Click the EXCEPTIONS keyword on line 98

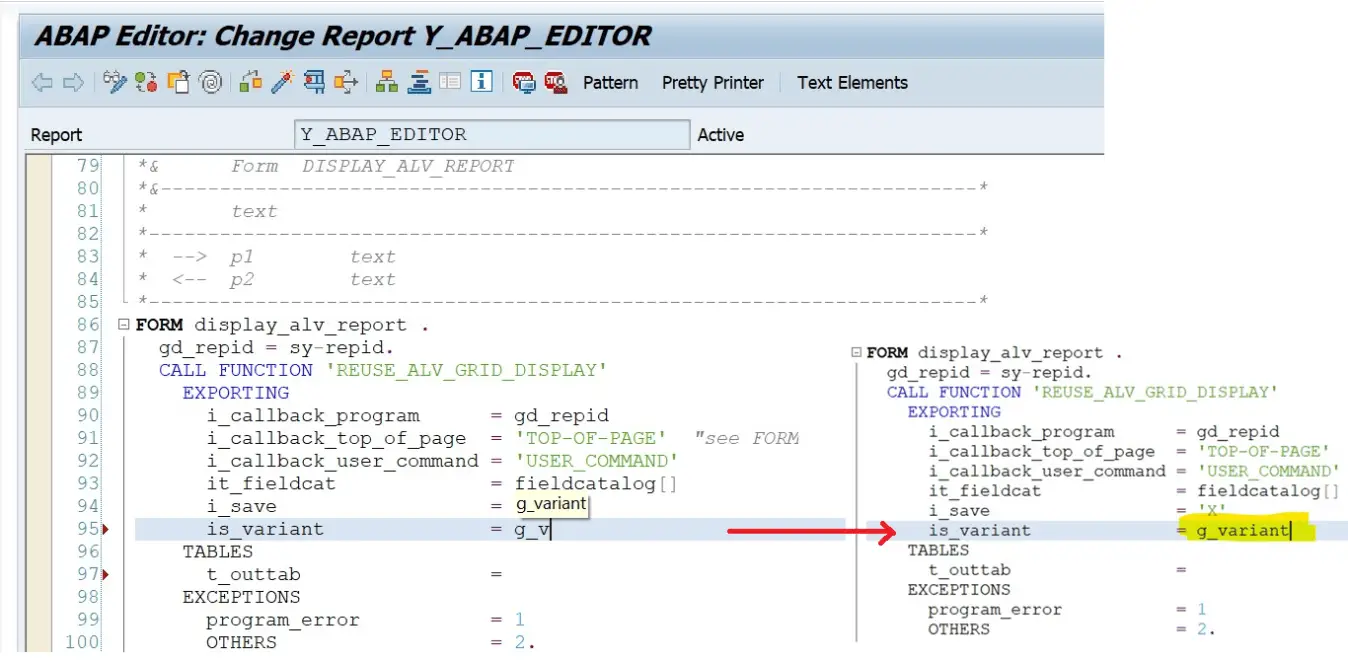(x=241, y=597)
